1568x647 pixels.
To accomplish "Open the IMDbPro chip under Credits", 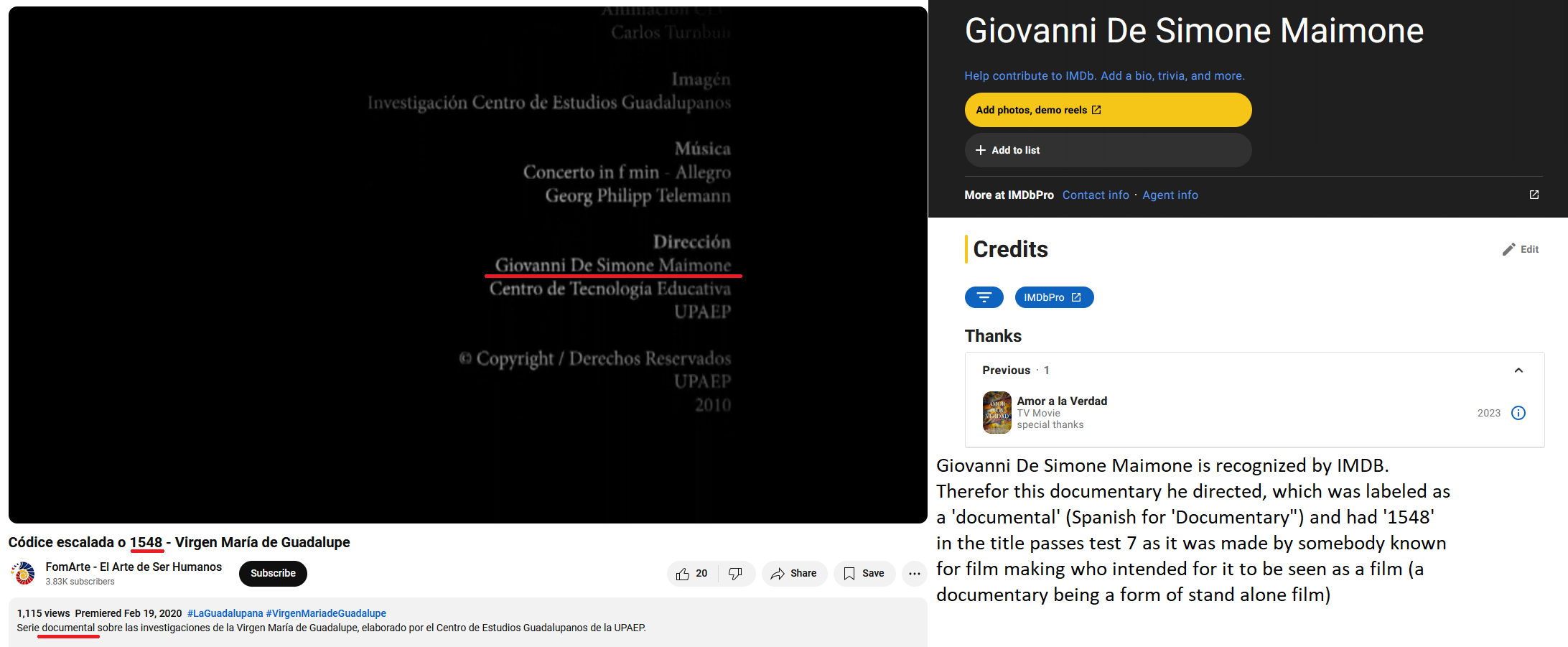I will [x=1054, y=297].
